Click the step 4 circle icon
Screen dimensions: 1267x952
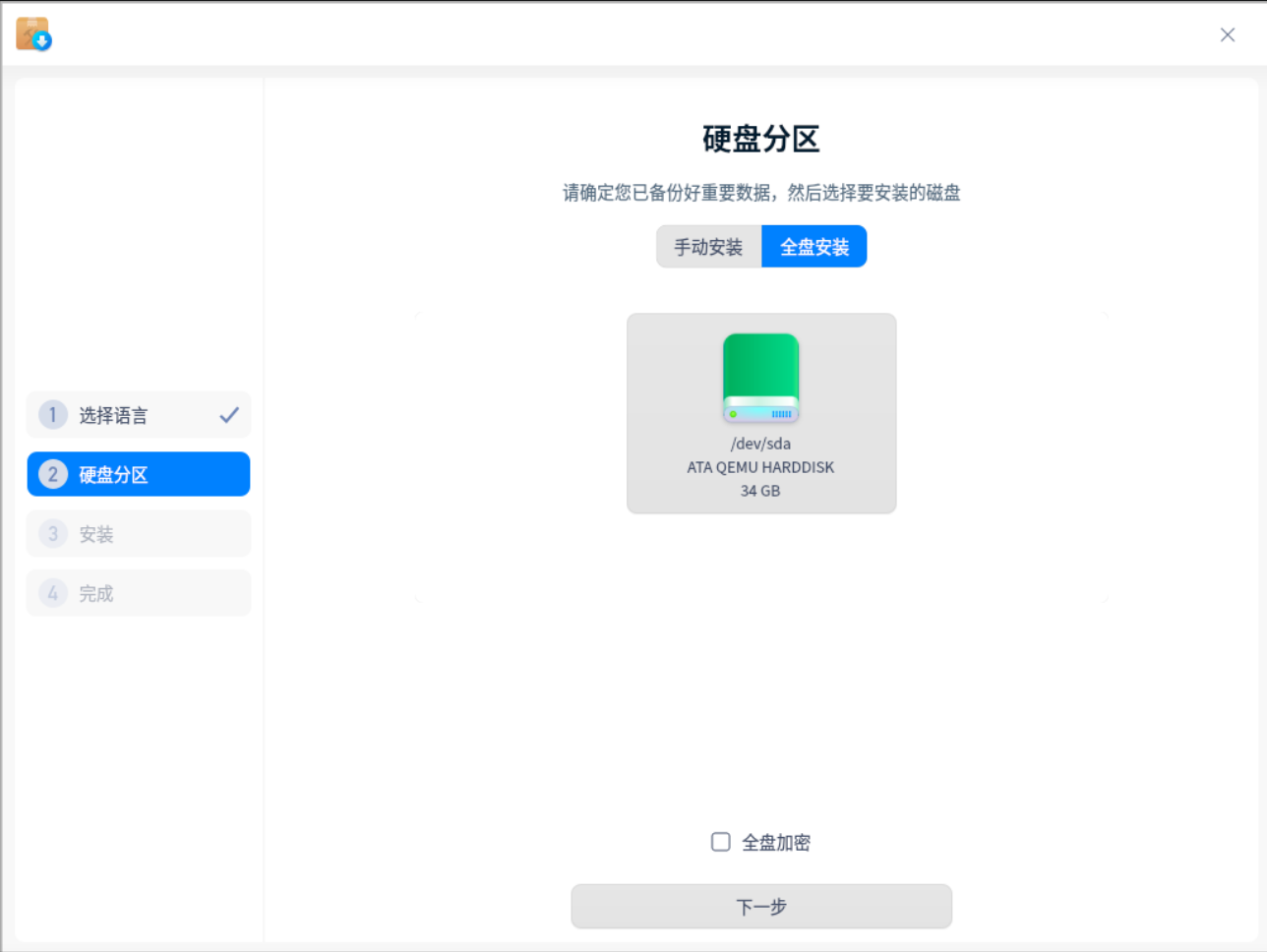[x=52, y=592]
